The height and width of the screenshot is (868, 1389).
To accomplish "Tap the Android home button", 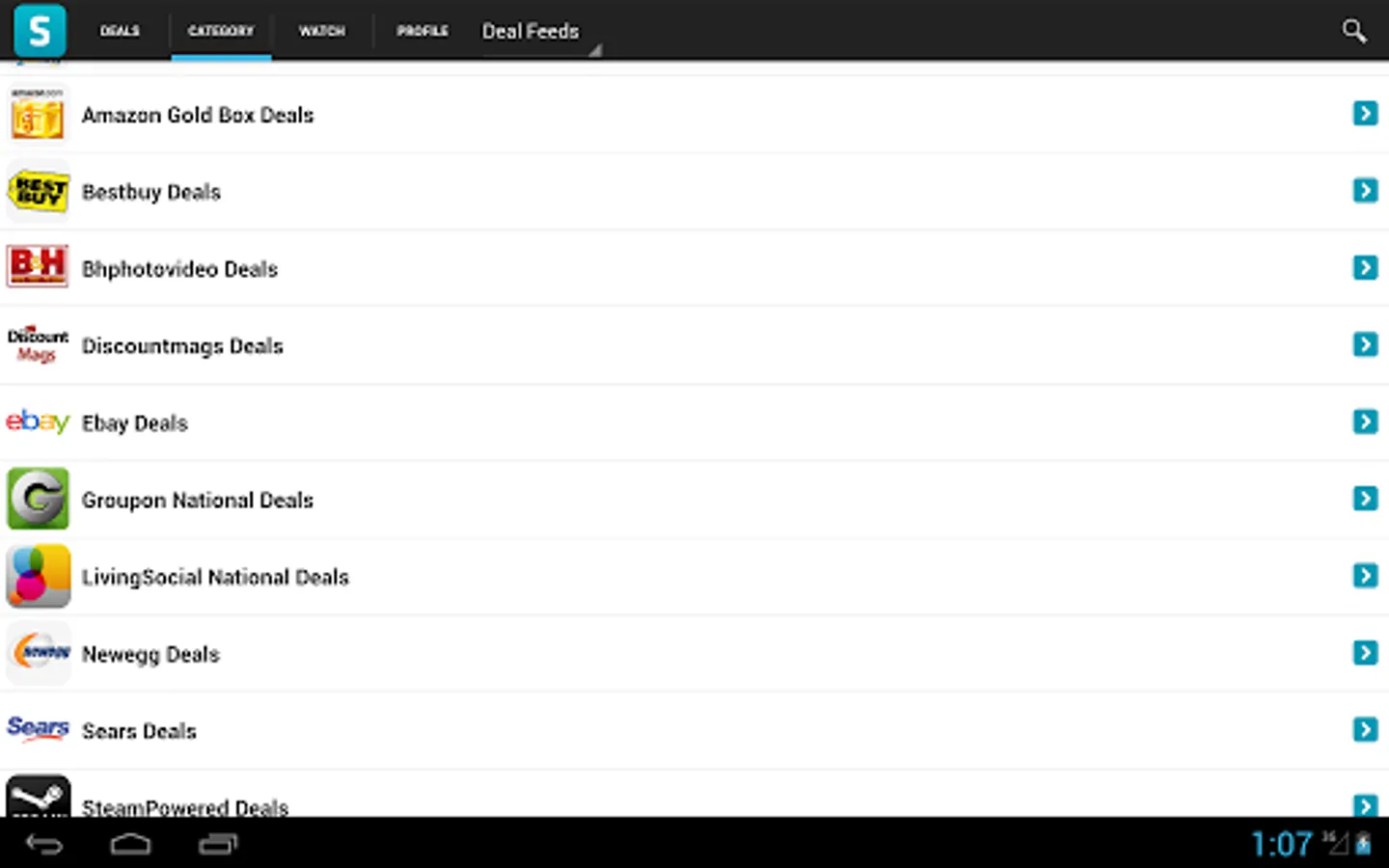I will pyautogui.click(x=130, y=845).
